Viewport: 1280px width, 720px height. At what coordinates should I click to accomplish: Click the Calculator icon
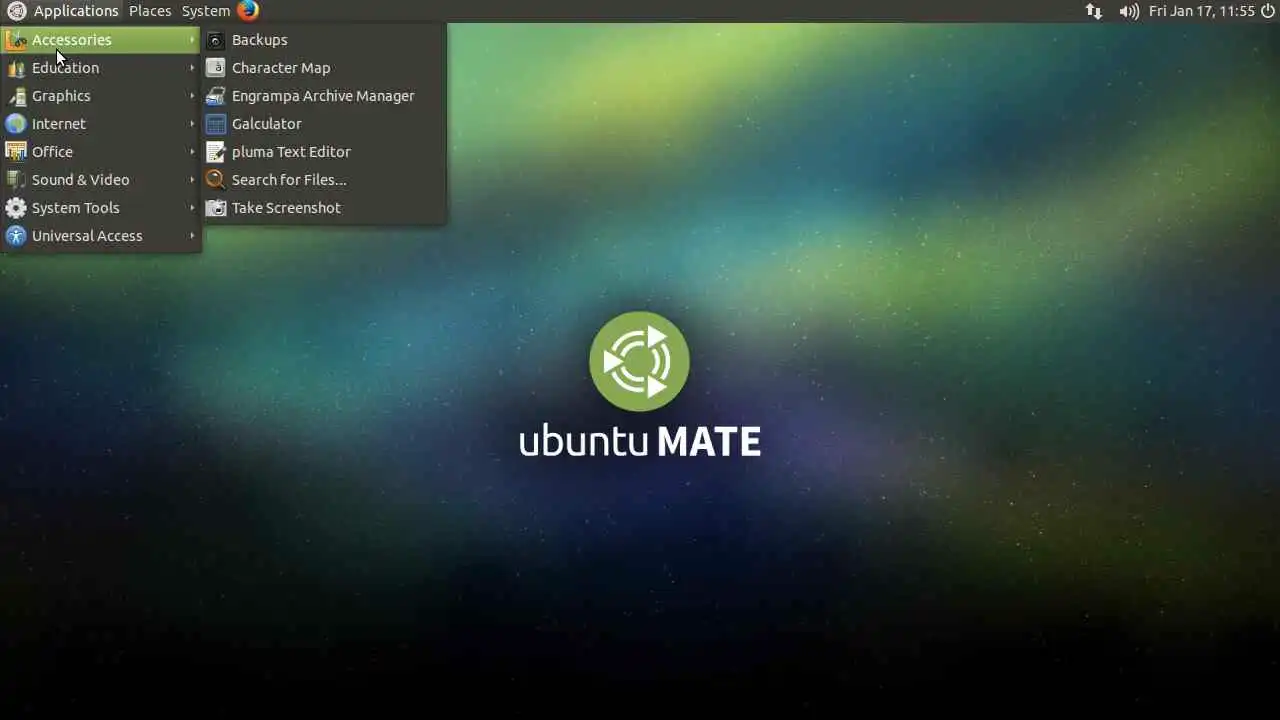tap(216, 124)
